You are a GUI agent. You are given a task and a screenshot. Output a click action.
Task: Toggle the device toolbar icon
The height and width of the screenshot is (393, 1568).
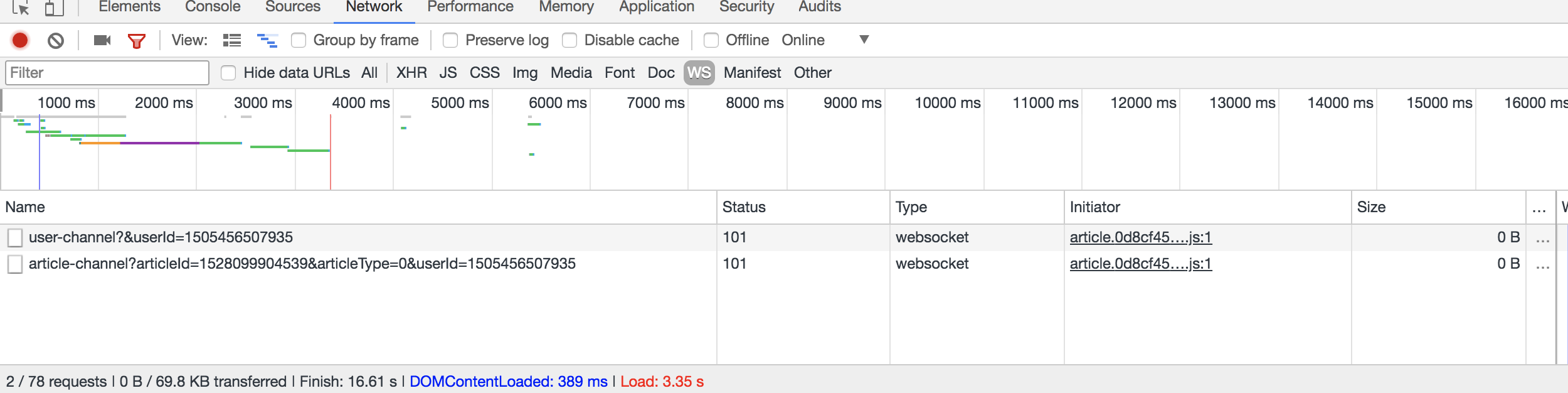pos(55,8)
